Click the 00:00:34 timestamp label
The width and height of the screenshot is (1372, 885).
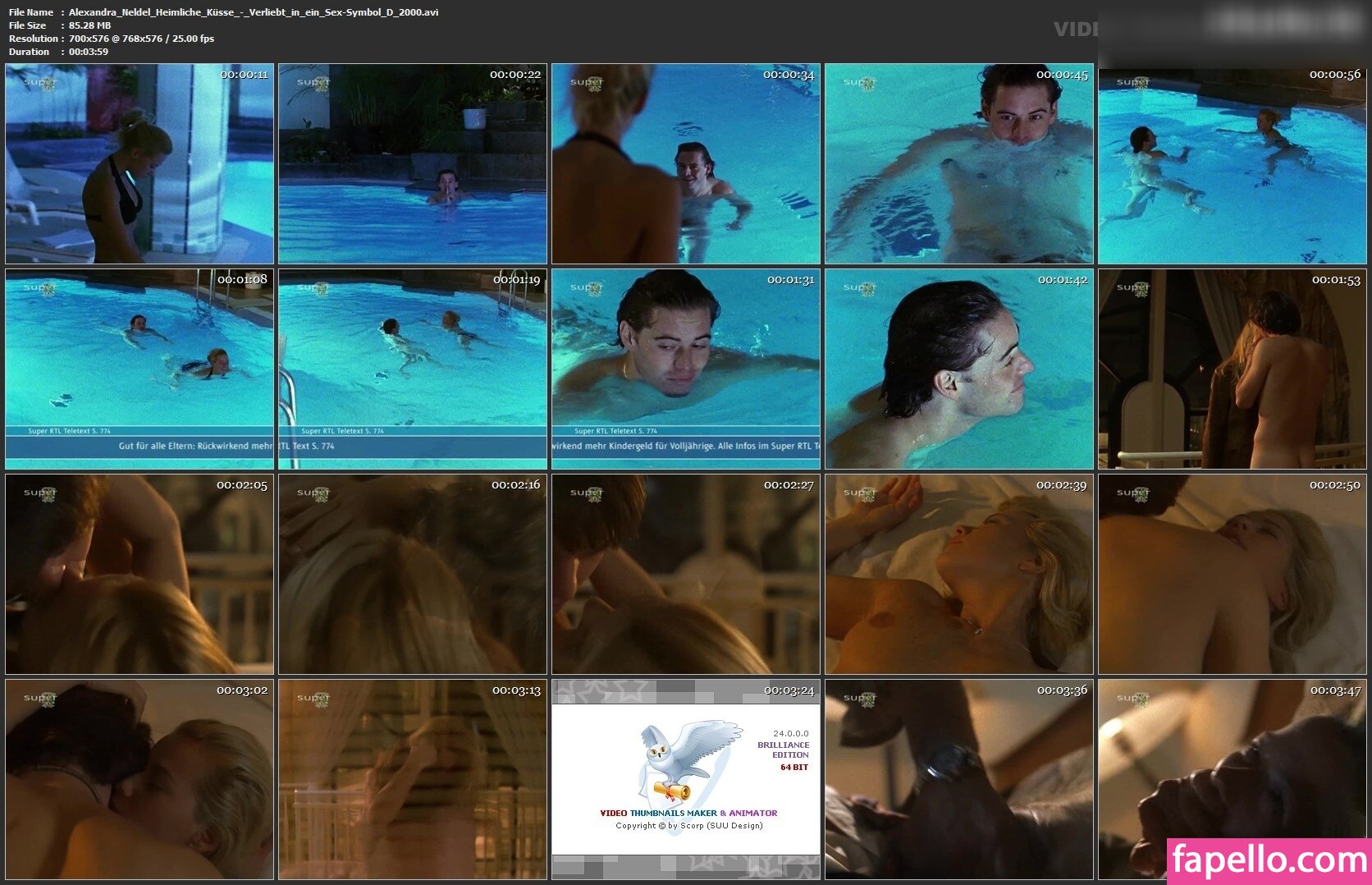point(789,75)
